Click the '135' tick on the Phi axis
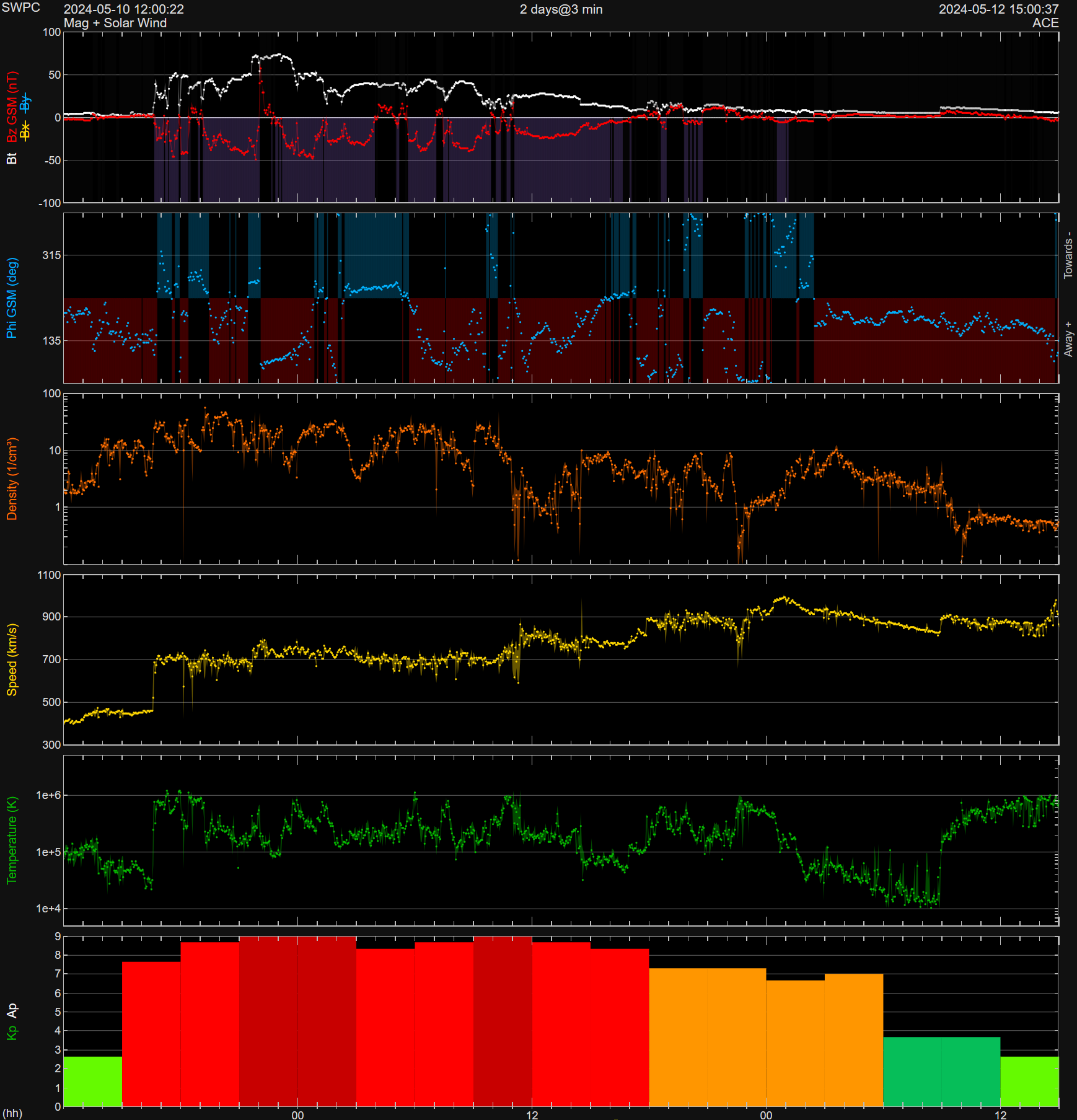 click(x=52, y=341)
